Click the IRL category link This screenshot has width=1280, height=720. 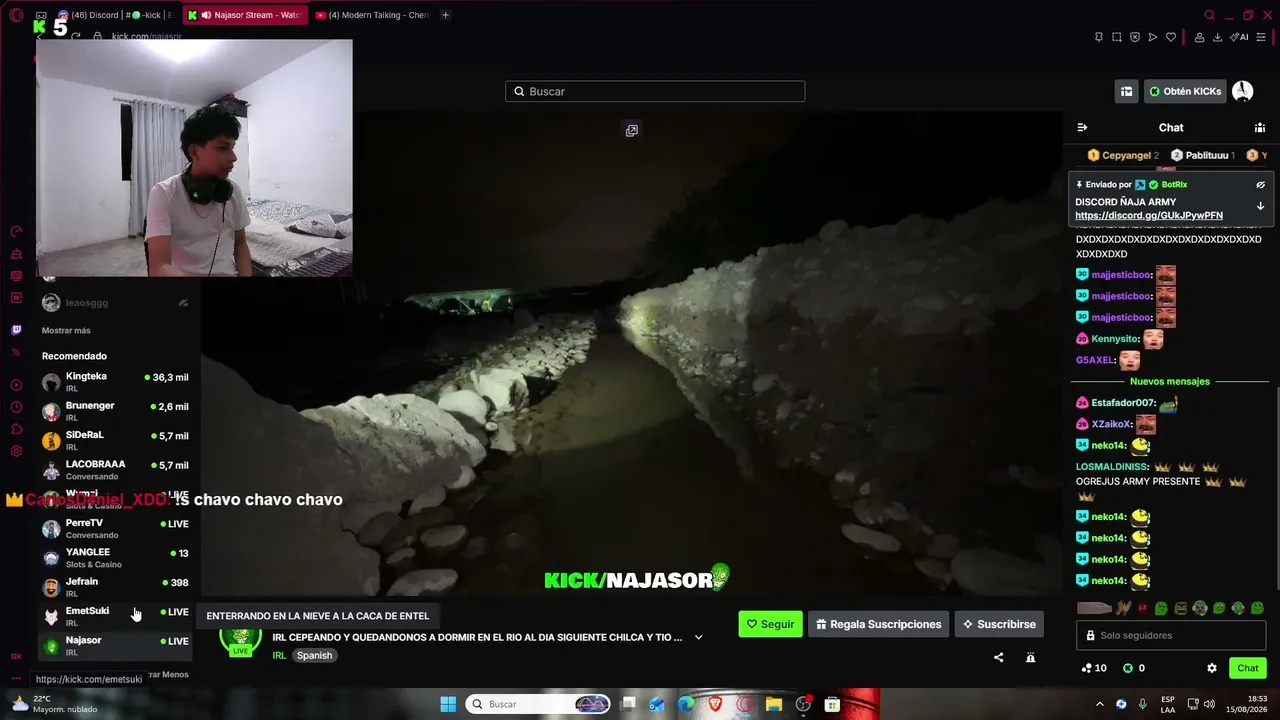click(279, 656)
